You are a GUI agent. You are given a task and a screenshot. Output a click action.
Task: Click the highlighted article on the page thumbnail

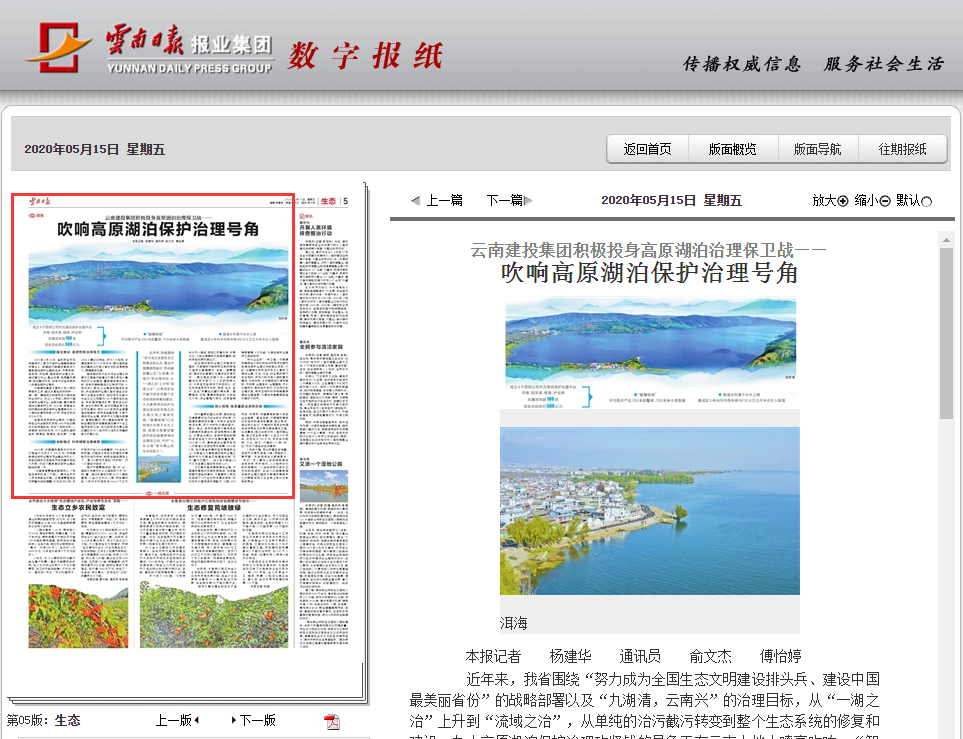(155, 345)
